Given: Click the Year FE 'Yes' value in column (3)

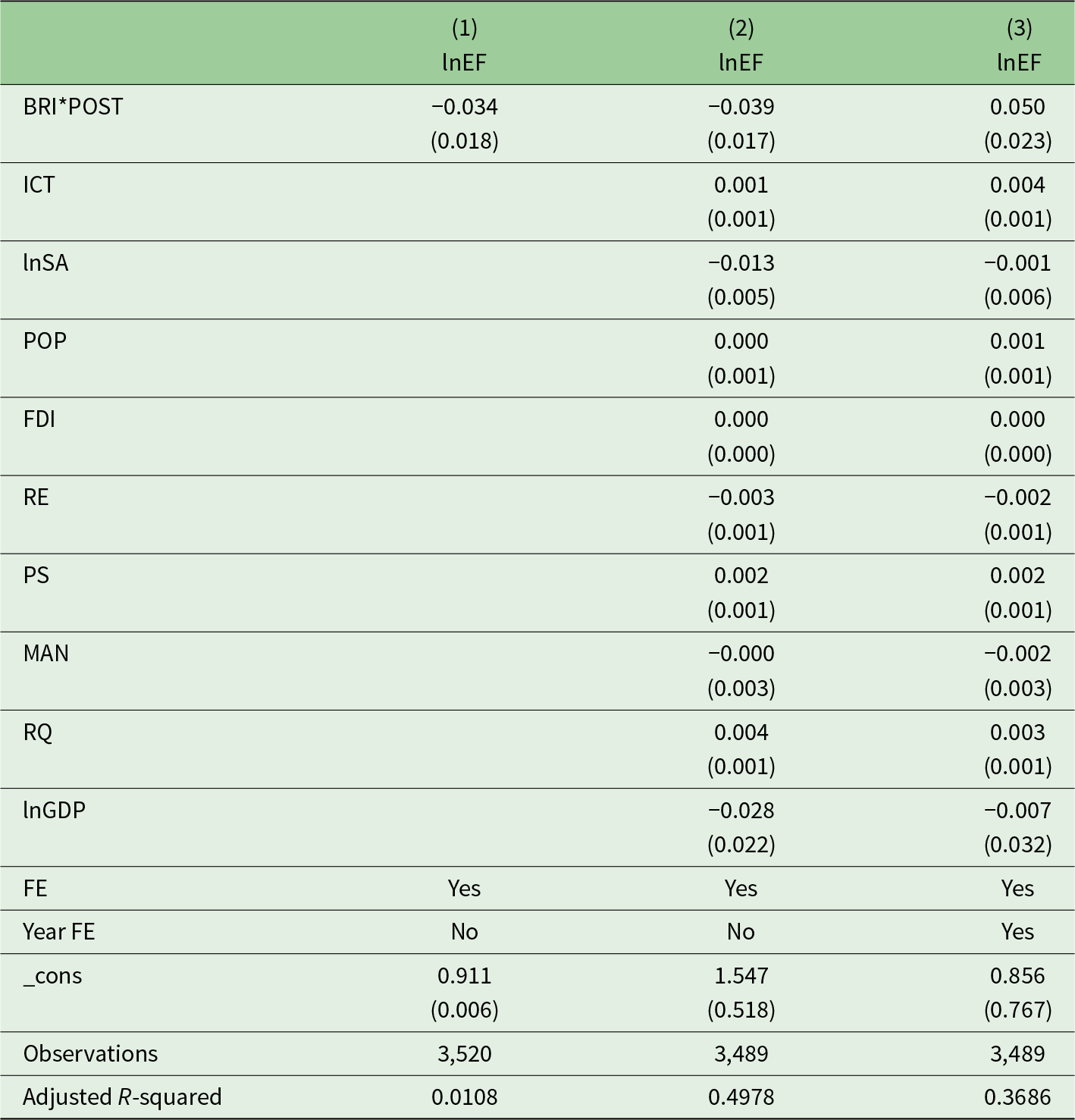Looking at the screenshot, I should (x=1017, y=932).
